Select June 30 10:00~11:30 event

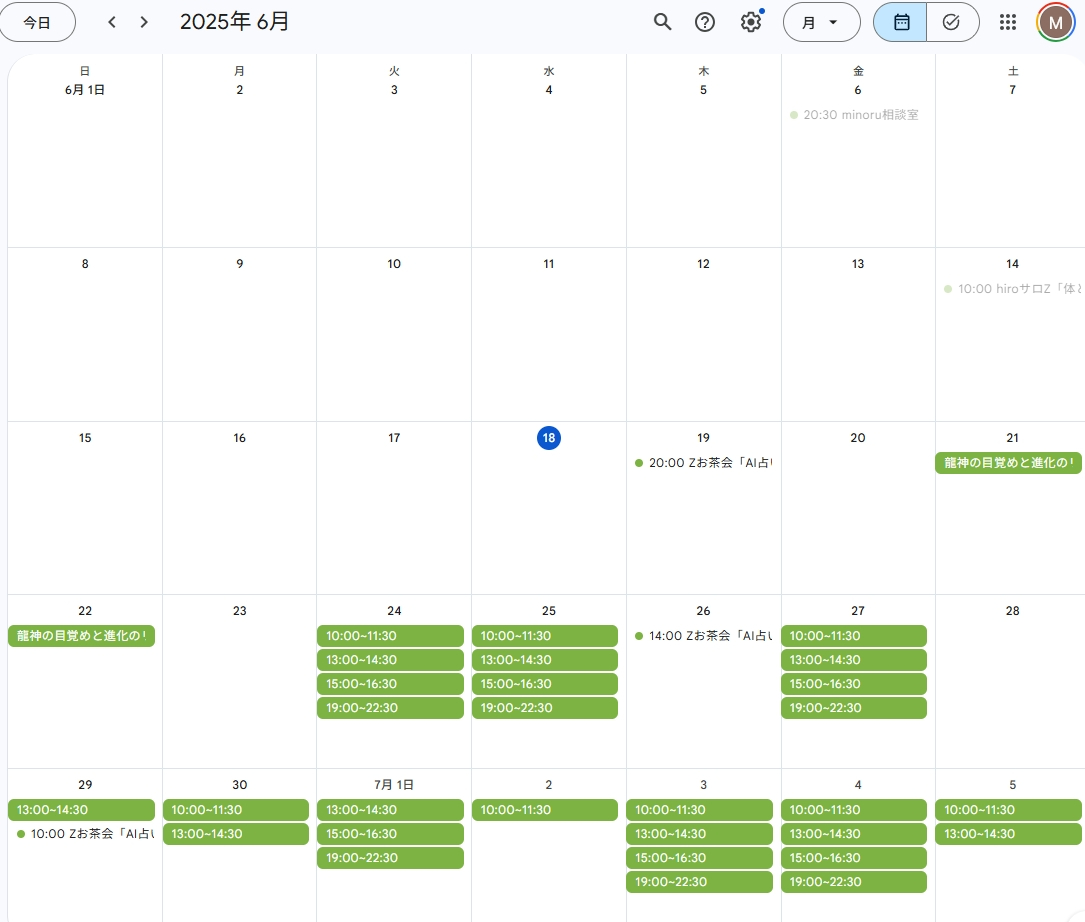point(236,810)
